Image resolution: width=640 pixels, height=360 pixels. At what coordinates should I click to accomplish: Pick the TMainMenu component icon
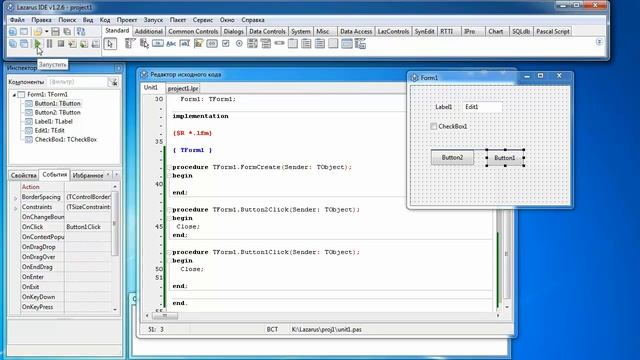[x=130, y=43]
